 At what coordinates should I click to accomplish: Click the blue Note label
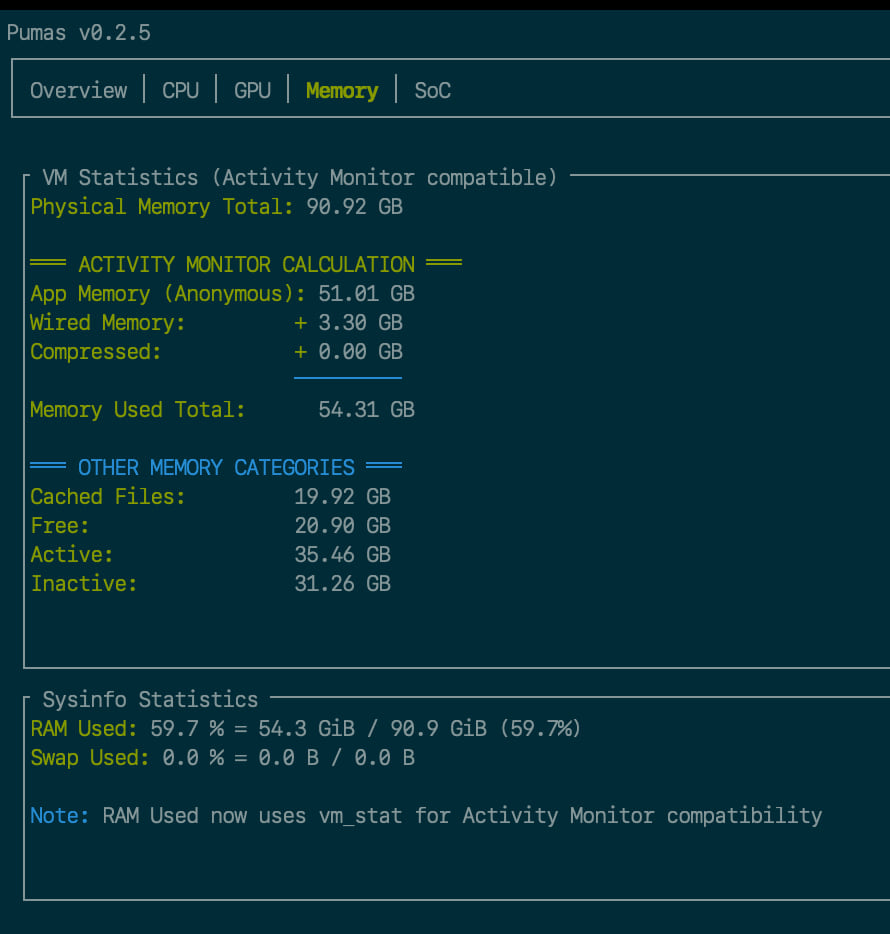click(60, 816)
